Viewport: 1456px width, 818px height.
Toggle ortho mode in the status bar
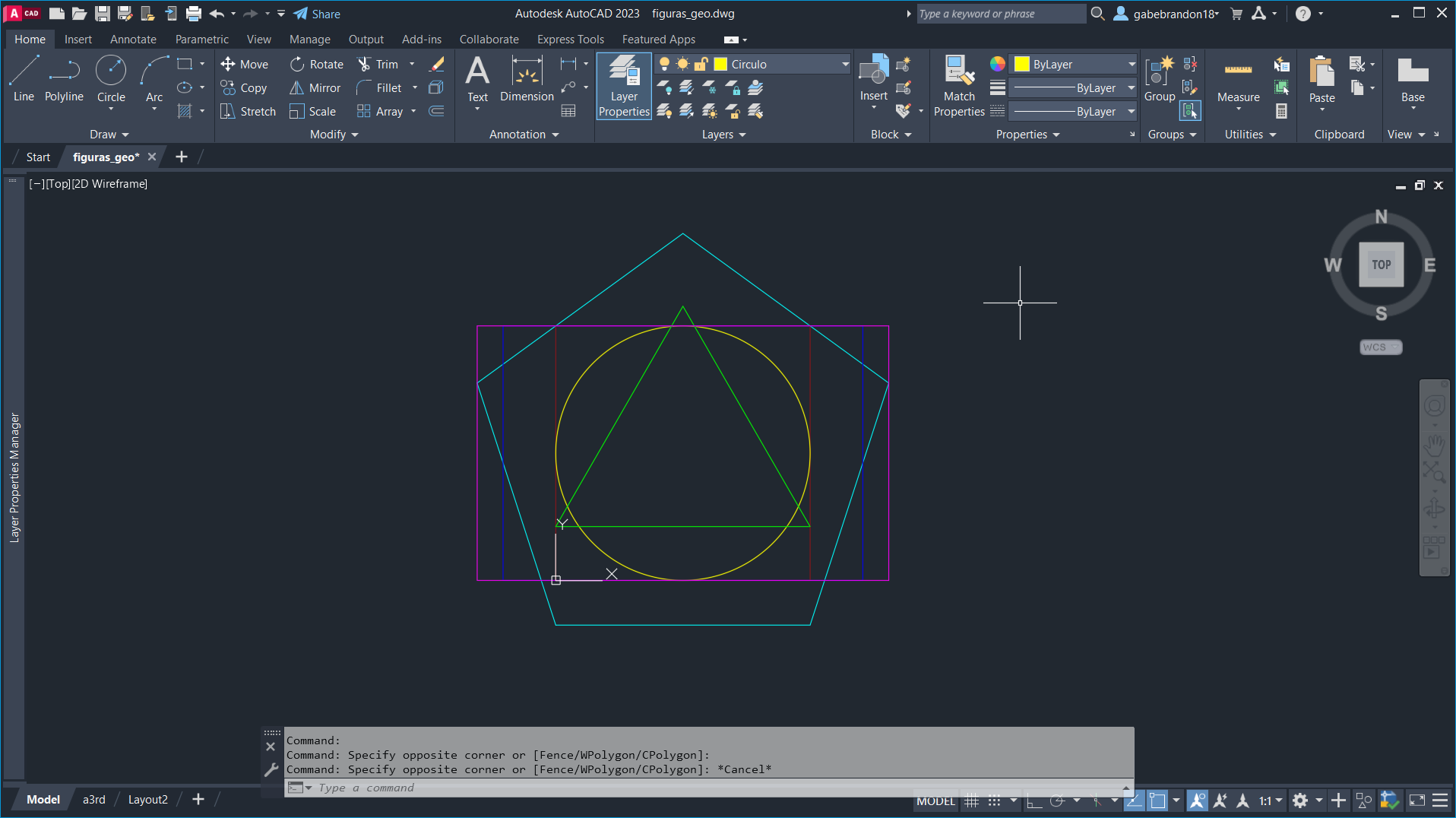[x=1032, y=800]
